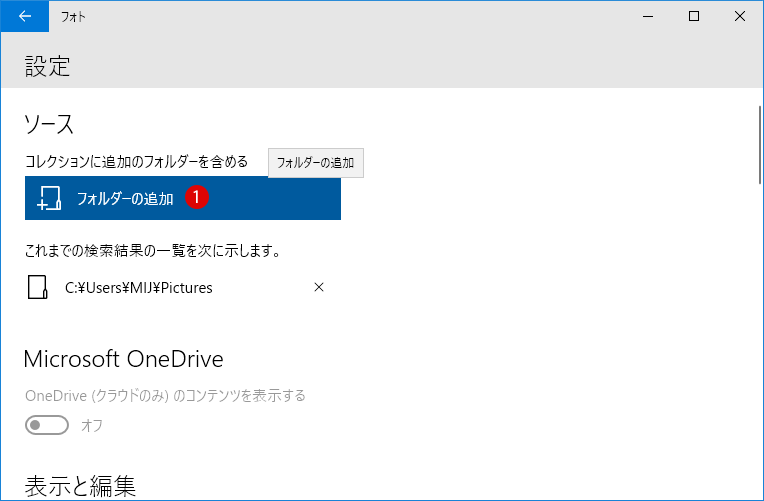This screenshot has width=764, height=501.
Task: Go back using the arrow button
Action: click(25, 16)
